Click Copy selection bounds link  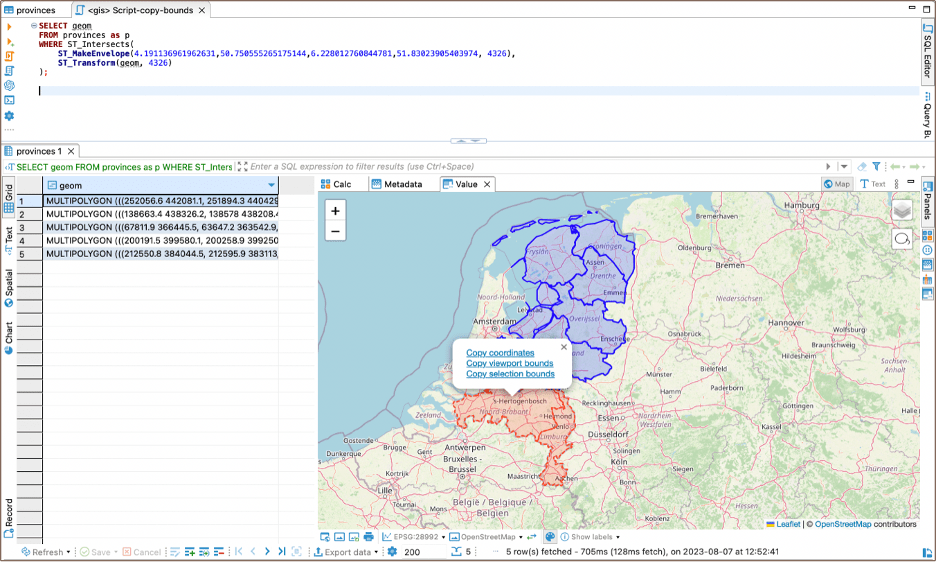point(510,374)
